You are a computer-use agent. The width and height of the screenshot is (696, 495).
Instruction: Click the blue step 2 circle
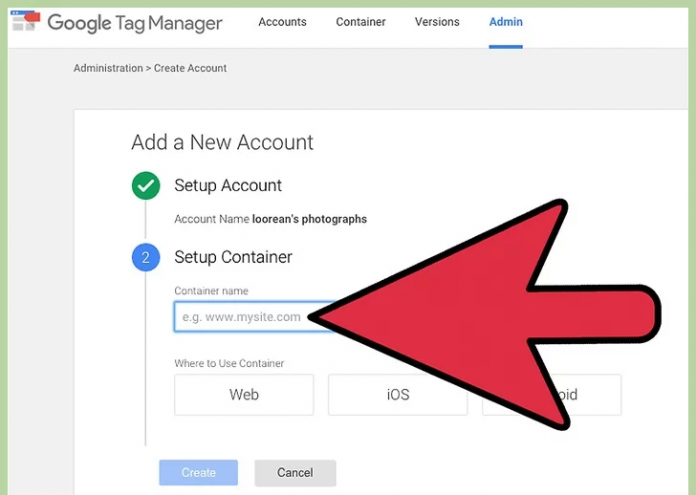pyautogui.click(x=145, y=258)
